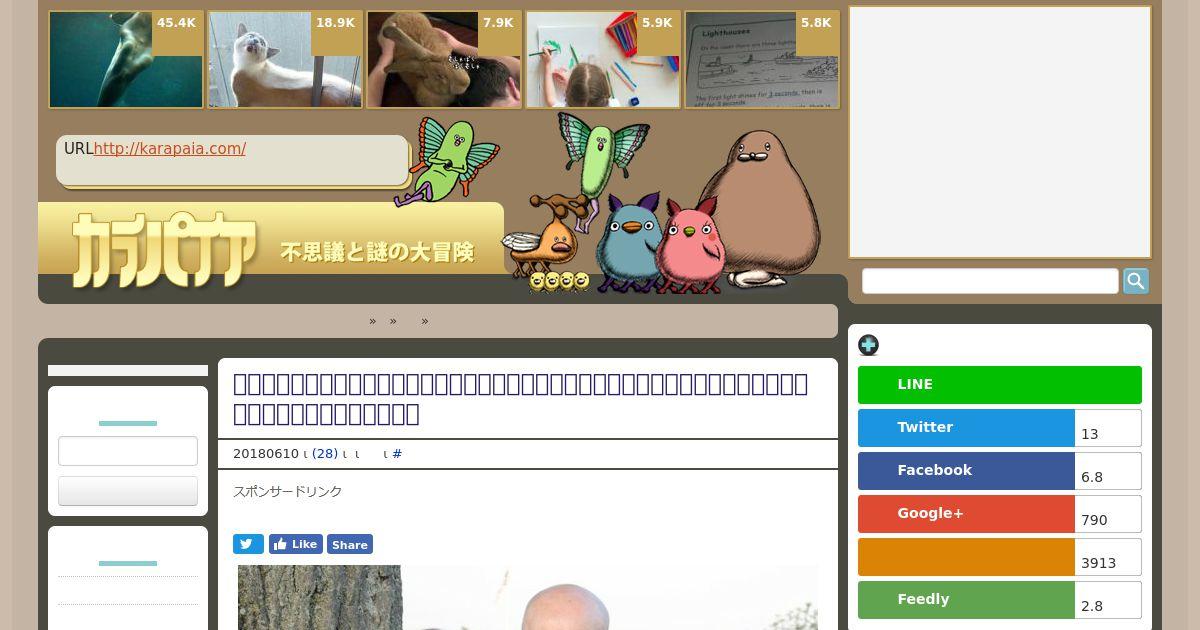Click the left sidebar text input field

128,451
